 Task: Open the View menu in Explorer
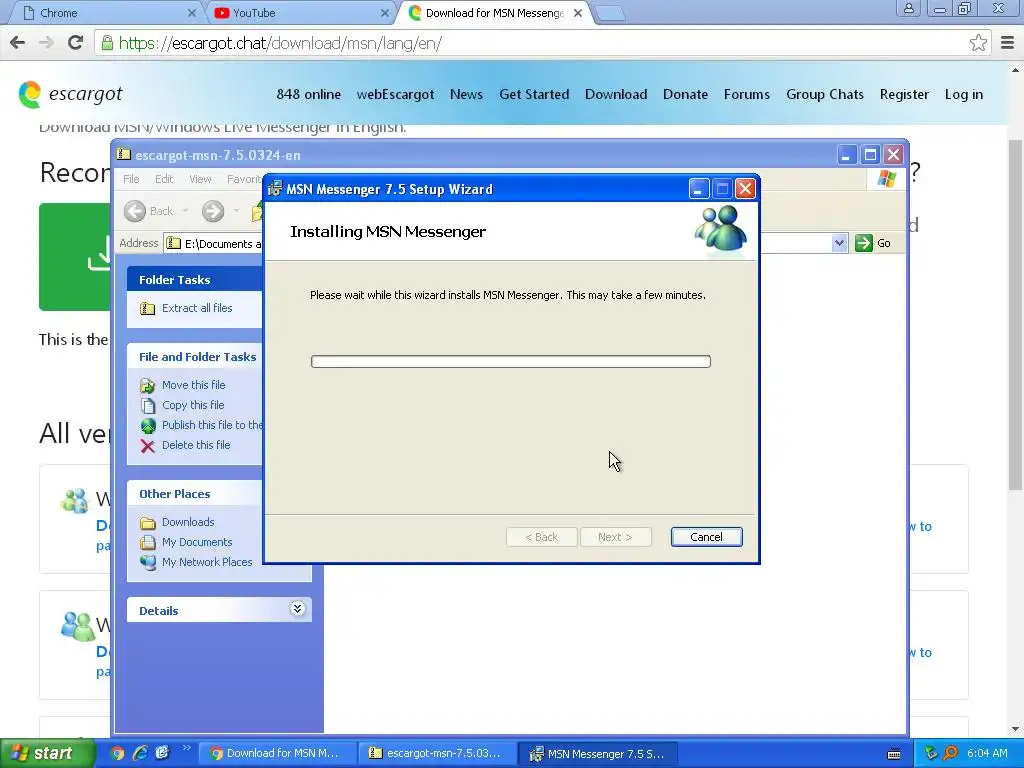(200, 179)
